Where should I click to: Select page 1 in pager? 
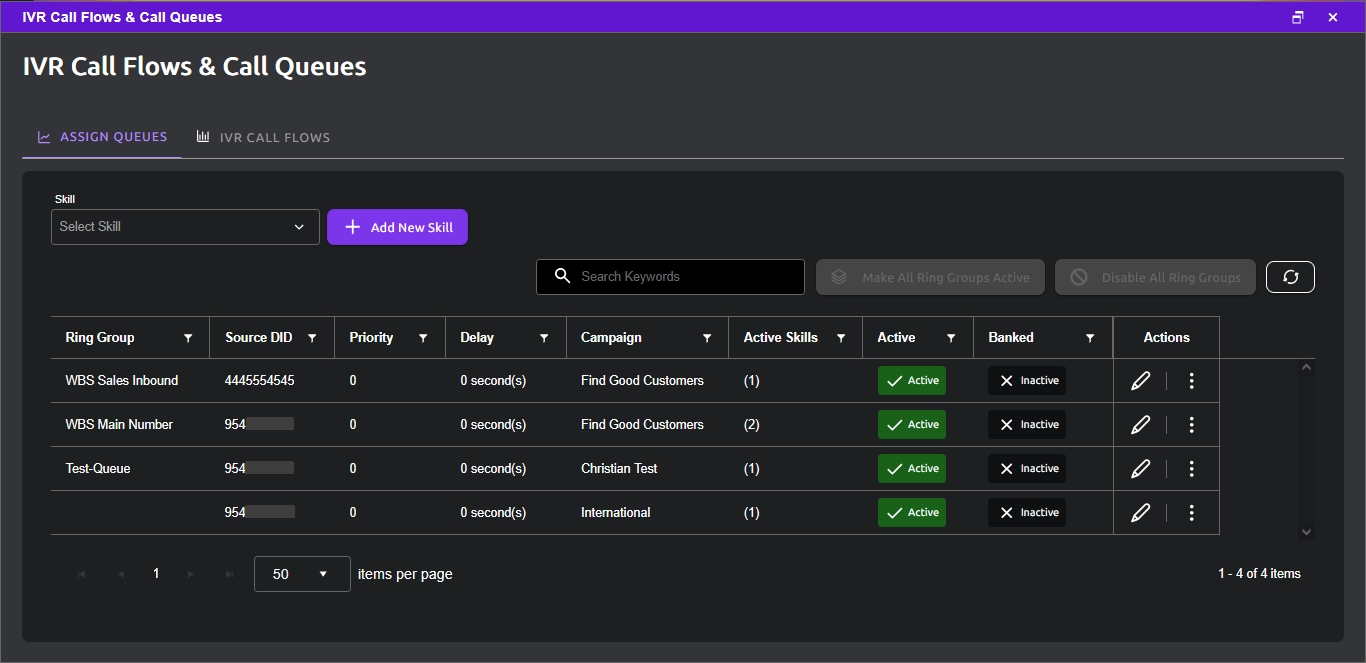point(156,574)
